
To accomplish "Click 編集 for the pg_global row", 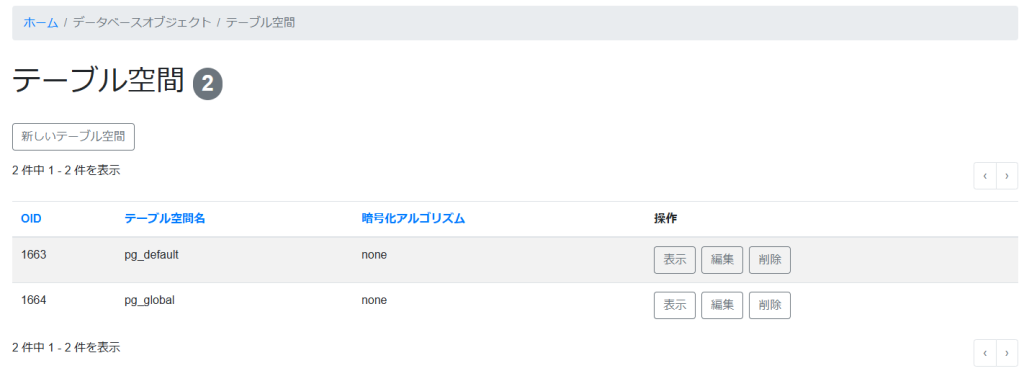I will pyautogui.click(x=722, y=305).
